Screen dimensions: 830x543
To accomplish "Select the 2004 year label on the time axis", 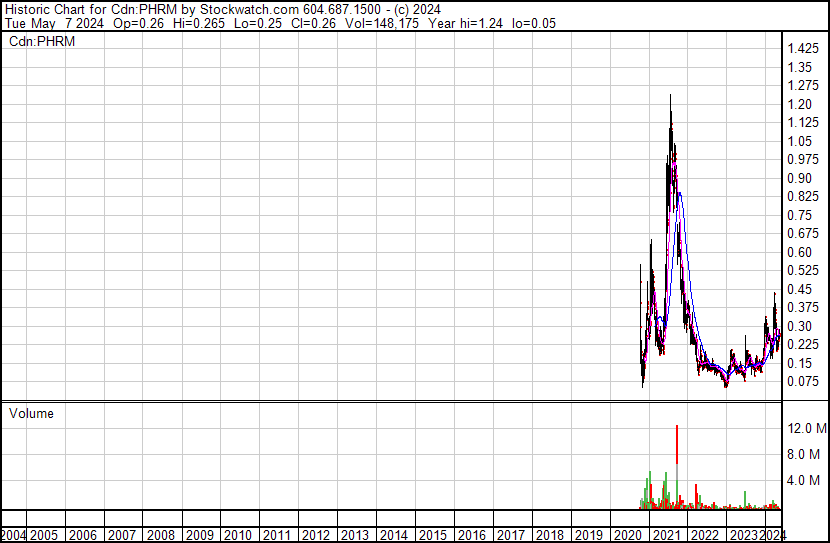I will click(x=14, y=535).
